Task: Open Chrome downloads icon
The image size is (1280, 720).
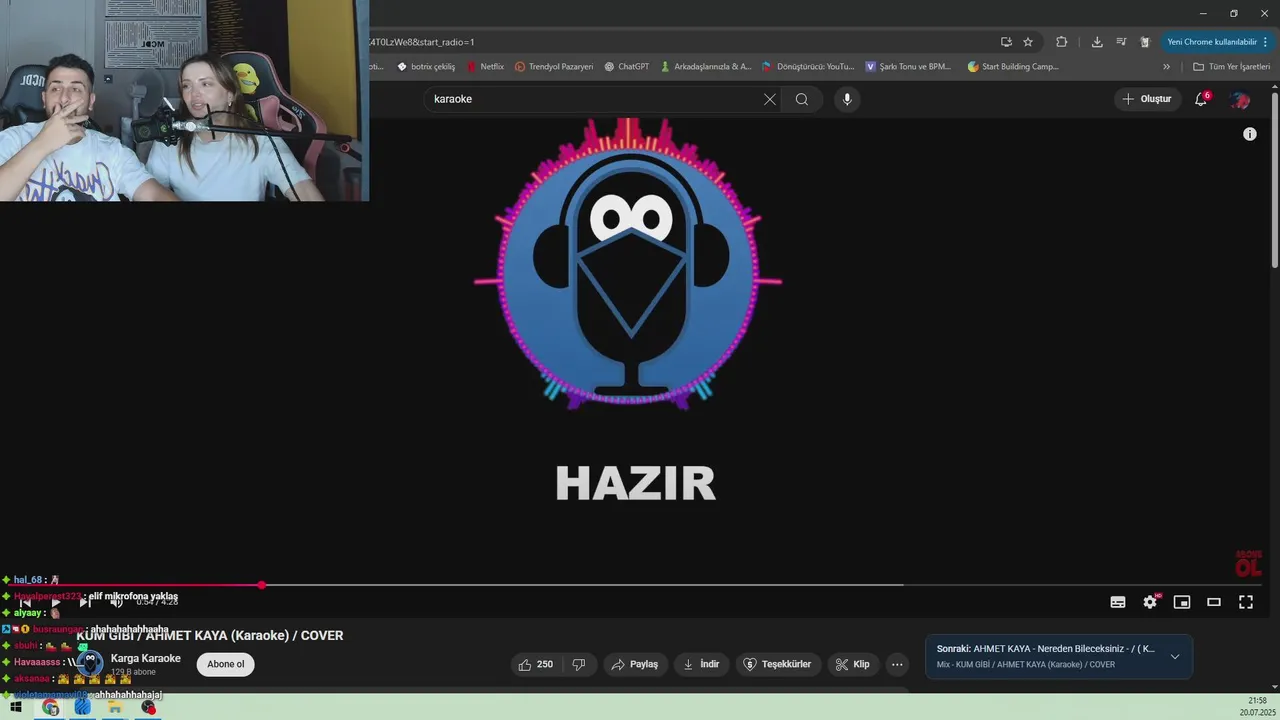Action: click(x=1097, y=42)
